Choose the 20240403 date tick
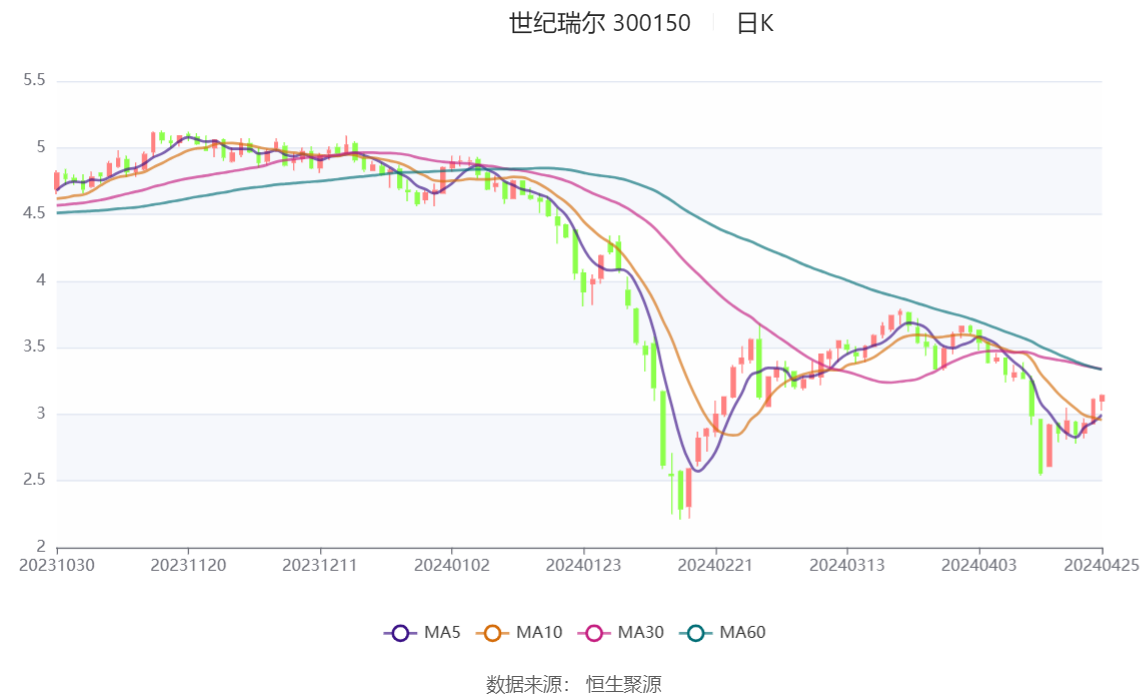The height and width of the screenshot is (699, 1148). [x=979, y=565]
